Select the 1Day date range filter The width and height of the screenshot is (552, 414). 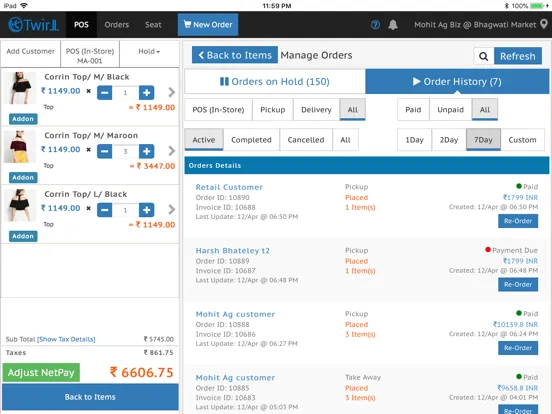(414, 140)
